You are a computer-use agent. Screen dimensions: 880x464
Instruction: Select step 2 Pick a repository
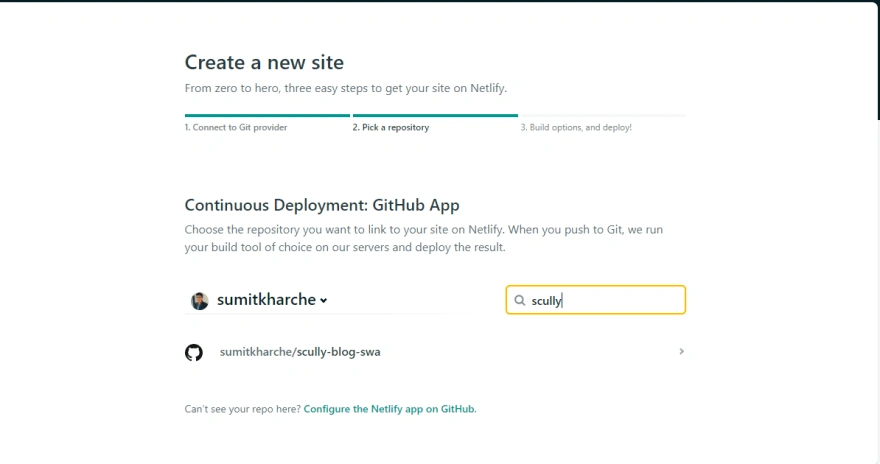391,127
